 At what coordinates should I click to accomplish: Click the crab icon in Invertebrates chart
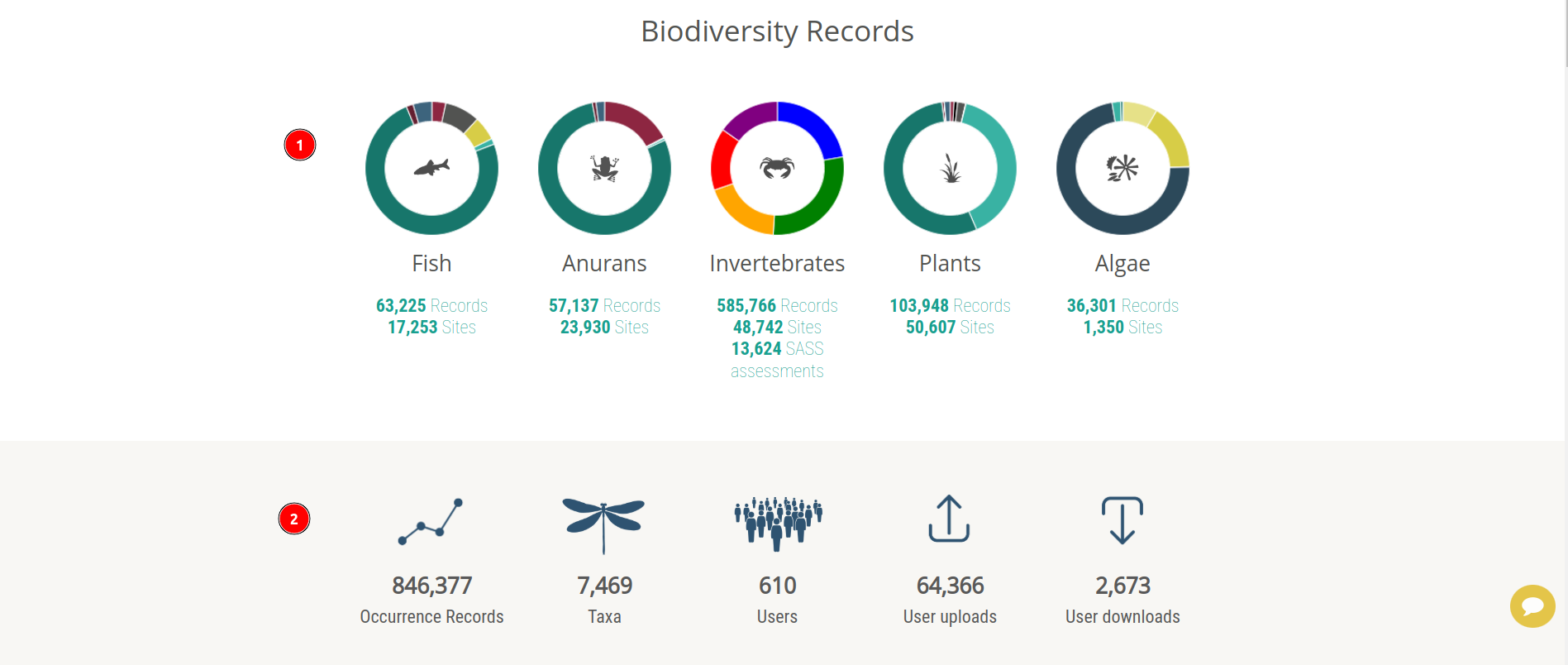pyautogui.click(x=777, y=168)
